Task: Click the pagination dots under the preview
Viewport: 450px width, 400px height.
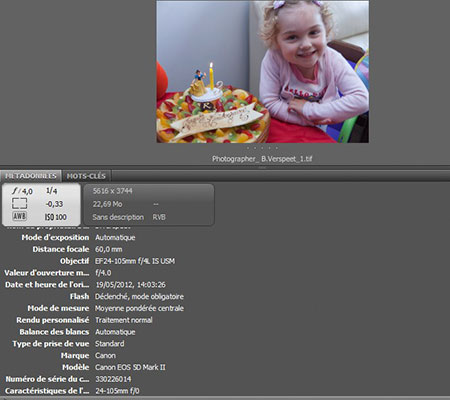Action: pos(262,148)
